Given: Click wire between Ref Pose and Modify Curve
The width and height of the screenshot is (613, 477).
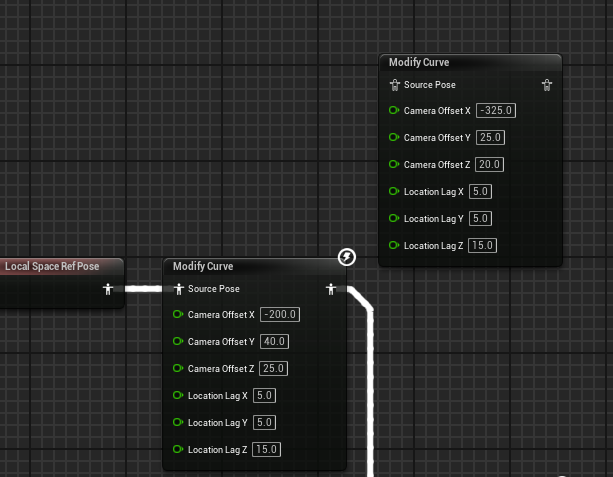Looking at the screenshot, I should pyautogui.click(x=143, y=289).
